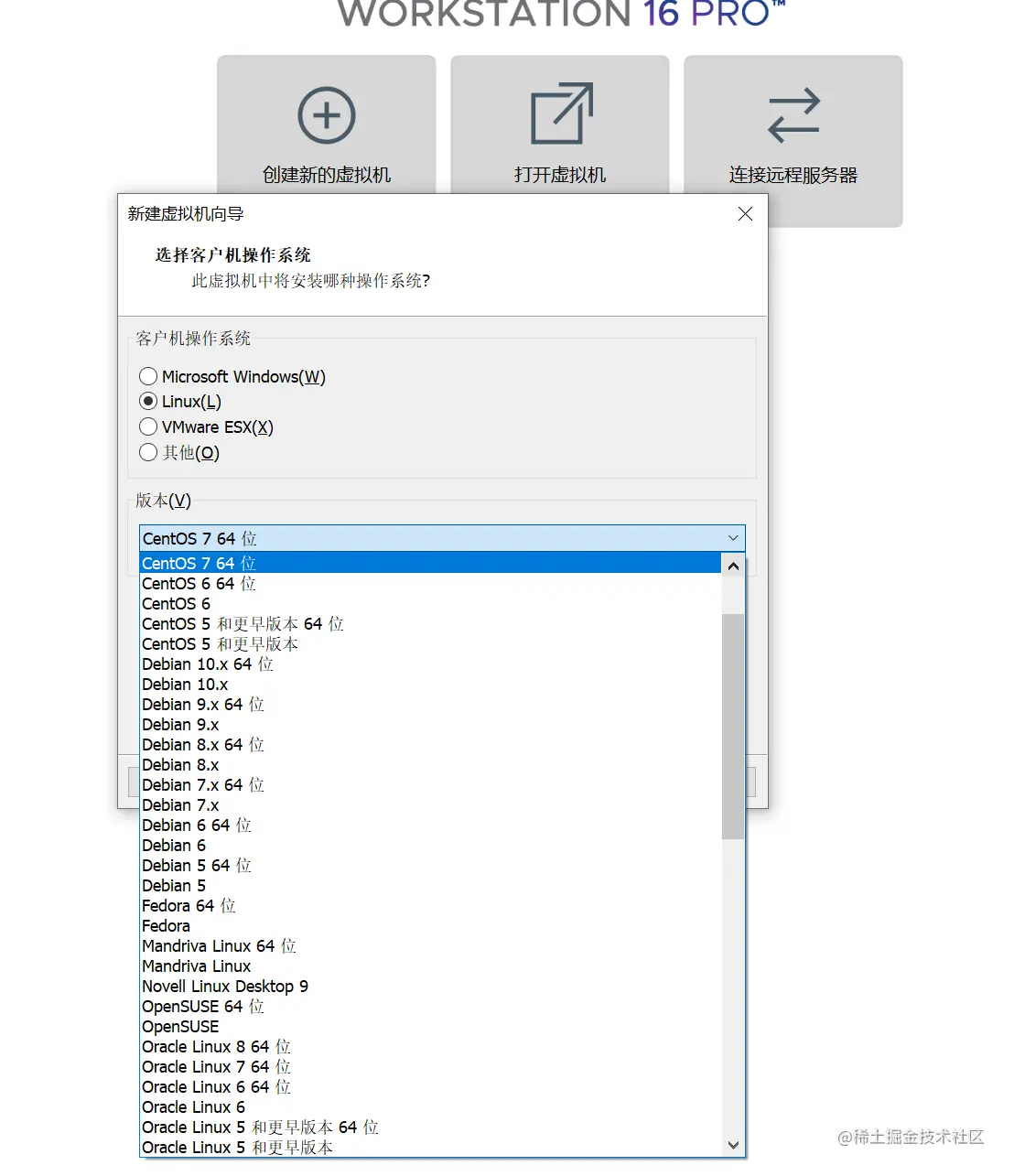Screen dimensions: 1014x1176
Task: Pick Debian 7.x entry
Action: click(x=430, y=804)
